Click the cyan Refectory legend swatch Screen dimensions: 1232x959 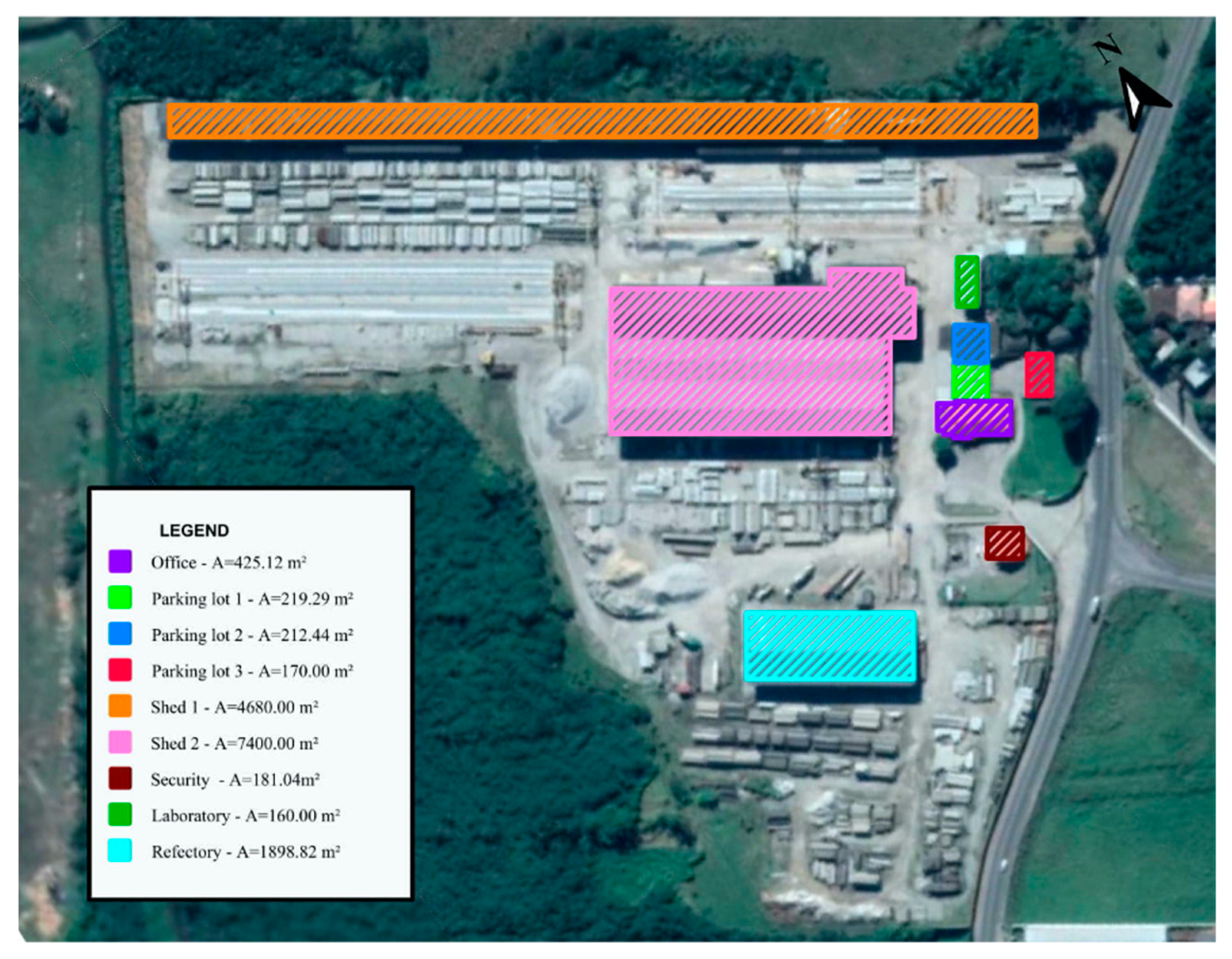119,850
